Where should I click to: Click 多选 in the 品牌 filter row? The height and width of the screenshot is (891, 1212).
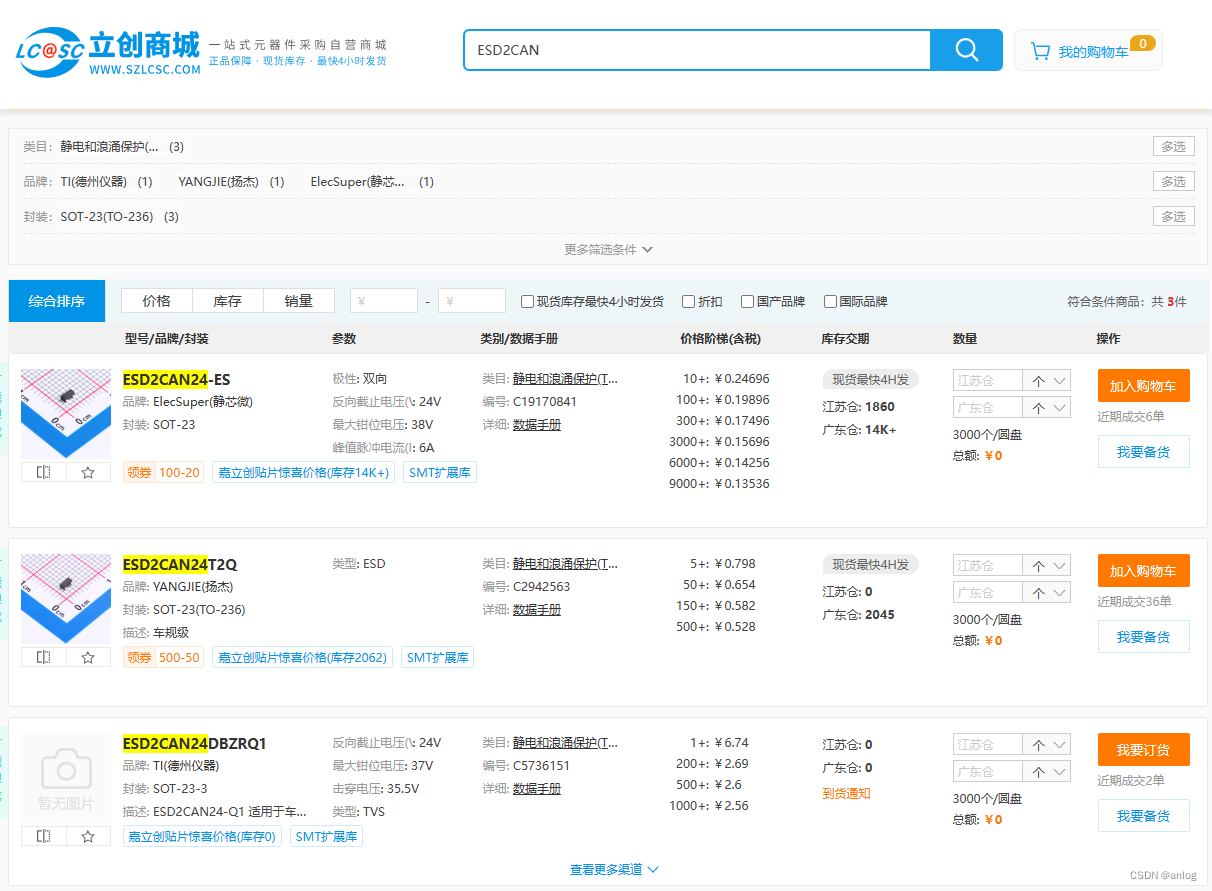[1173, 181]
